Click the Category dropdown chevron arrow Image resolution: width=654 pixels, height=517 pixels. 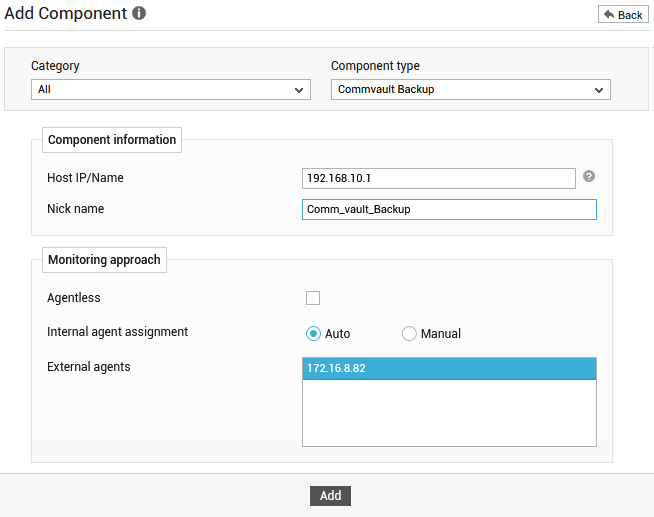(299, 90)
